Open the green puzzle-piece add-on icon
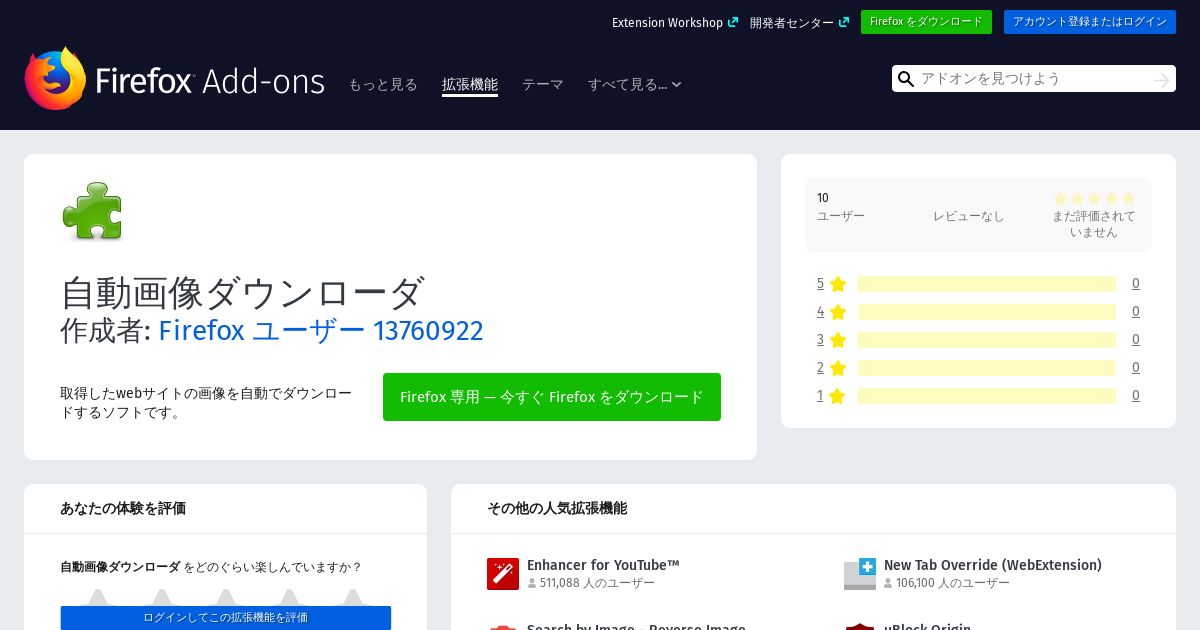 pyautogui.click(x=92, y=211)
